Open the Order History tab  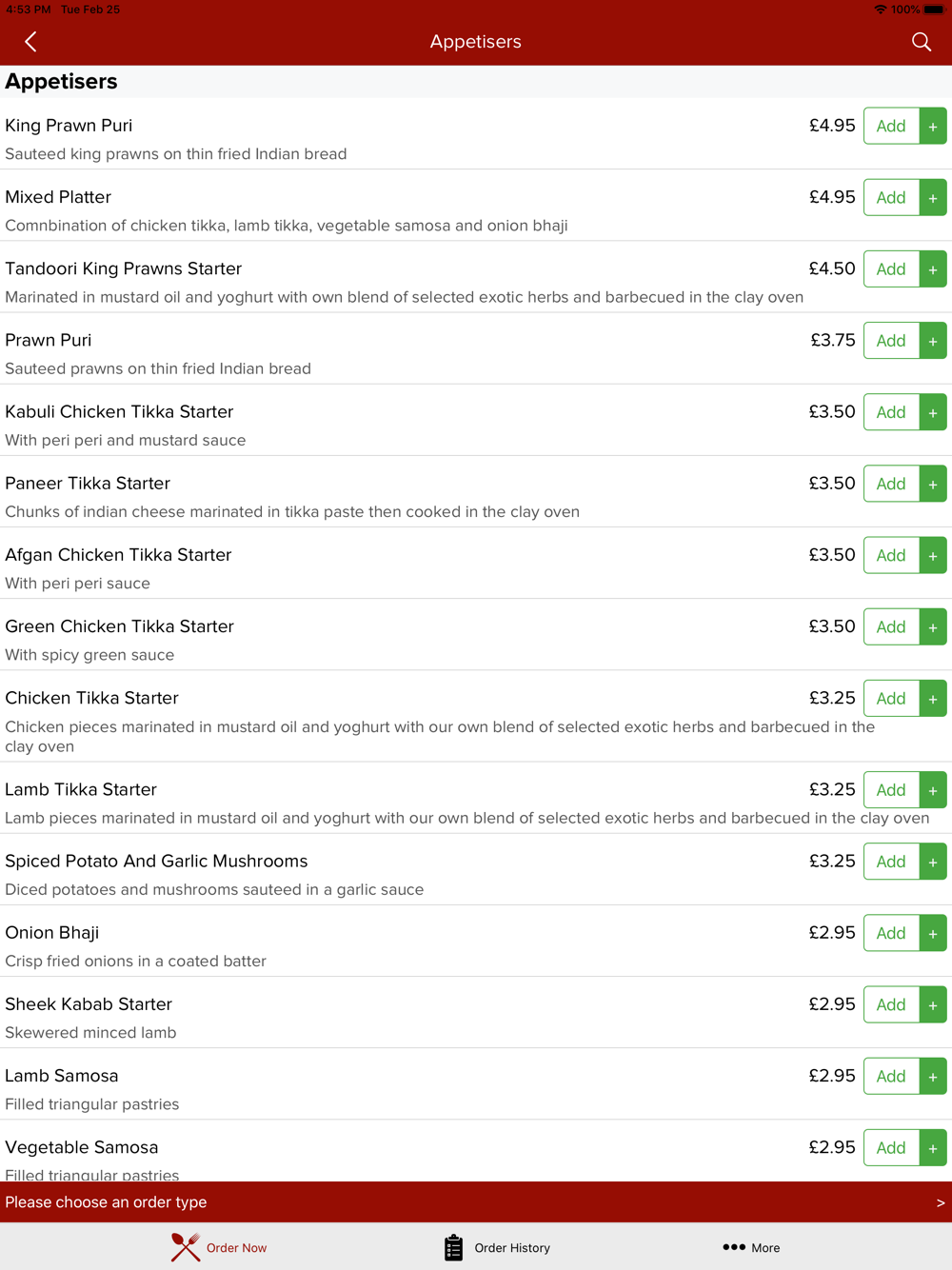point(497,1247)
